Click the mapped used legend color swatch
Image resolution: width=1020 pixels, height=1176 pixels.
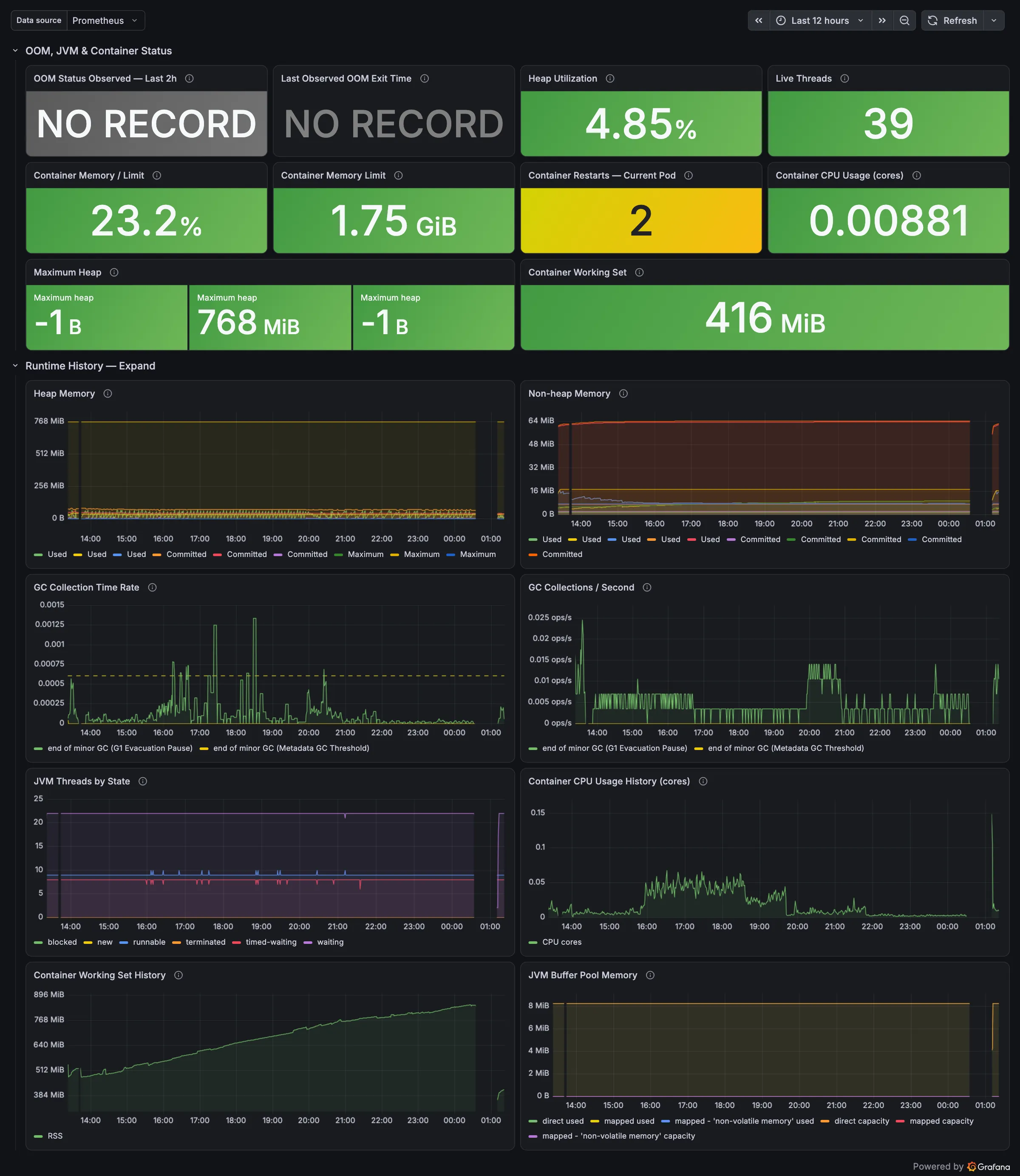[595, 1121]
